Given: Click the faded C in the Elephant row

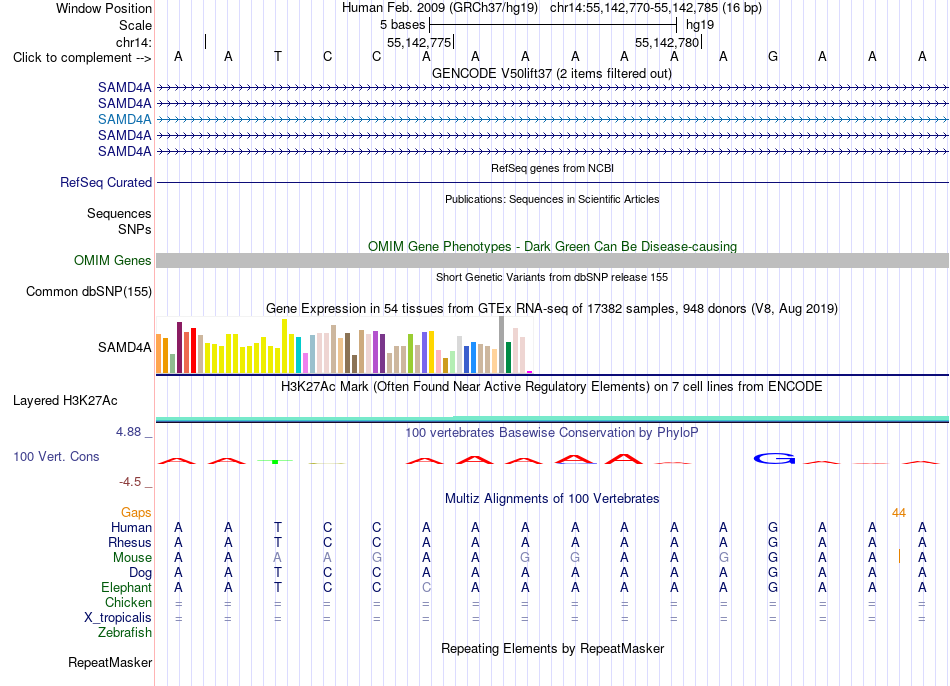Looking at the screenshot, I should point(427,587).
